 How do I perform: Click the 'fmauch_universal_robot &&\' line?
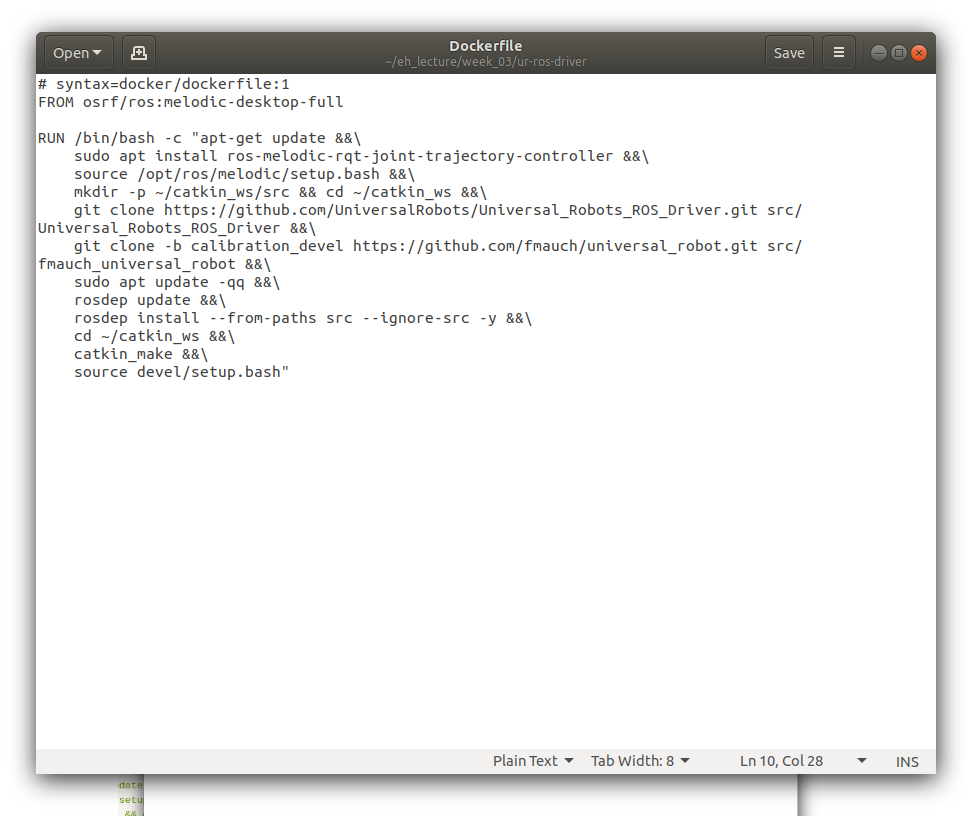pos(155,264)
